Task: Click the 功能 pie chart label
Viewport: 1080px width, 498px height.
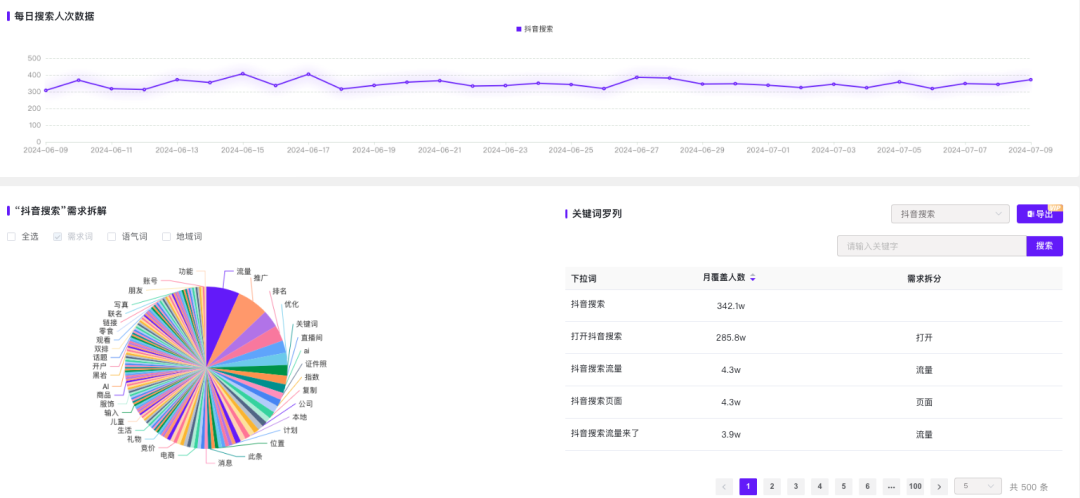Action: (186, 271)
